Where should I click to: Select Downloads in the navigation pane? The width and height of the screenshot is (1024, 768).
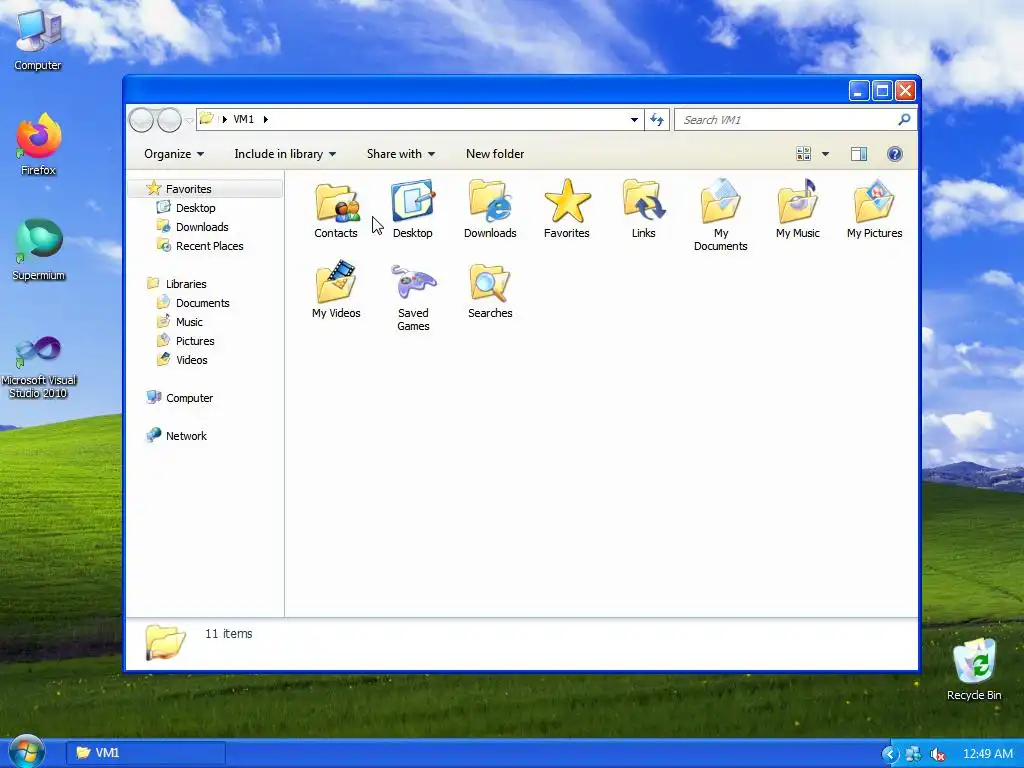pos(202,227)
